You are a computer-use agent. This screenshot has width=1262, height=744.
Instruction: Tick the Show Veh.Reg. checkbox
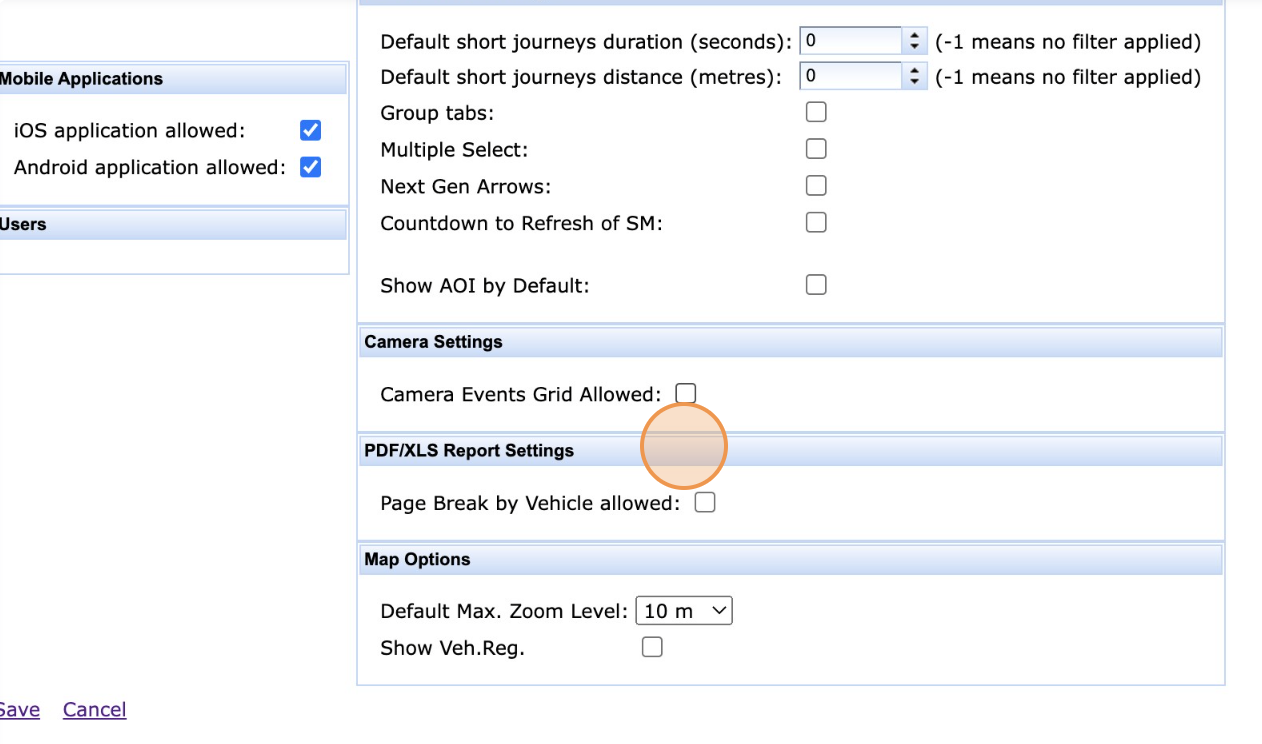[x=652, y=647]
